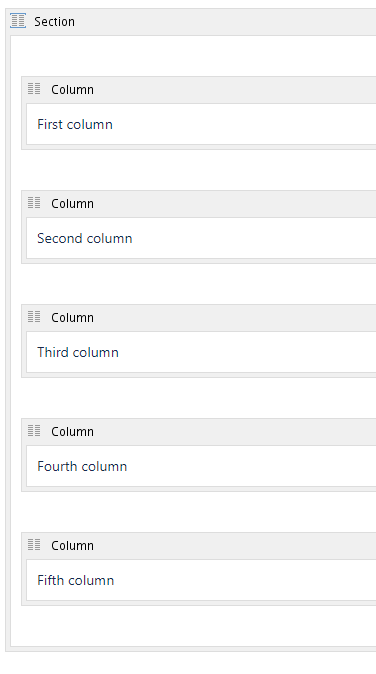Click the gap between First and Second column blocks
376x674 pixels.
tap(193, 170)
